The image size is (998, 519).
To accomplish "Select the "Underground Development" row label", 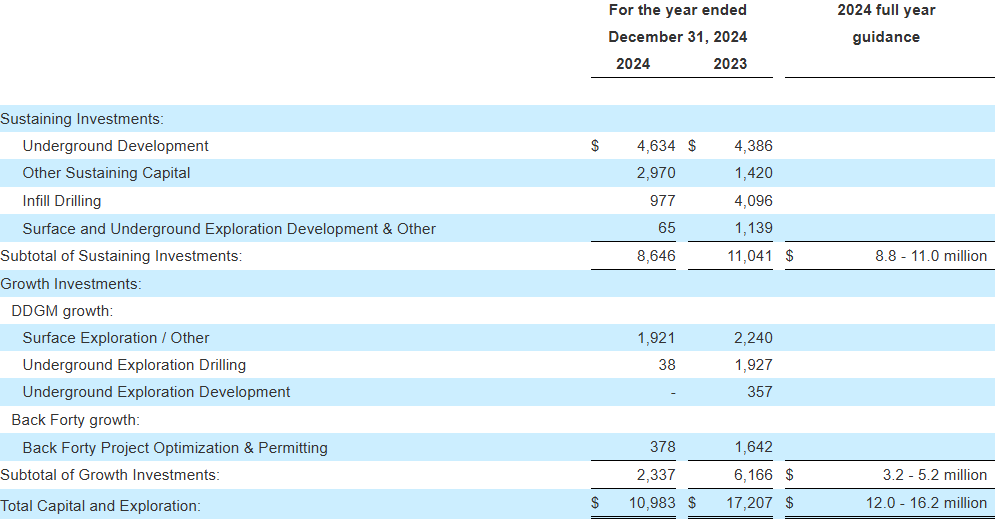I will point(115,146).
